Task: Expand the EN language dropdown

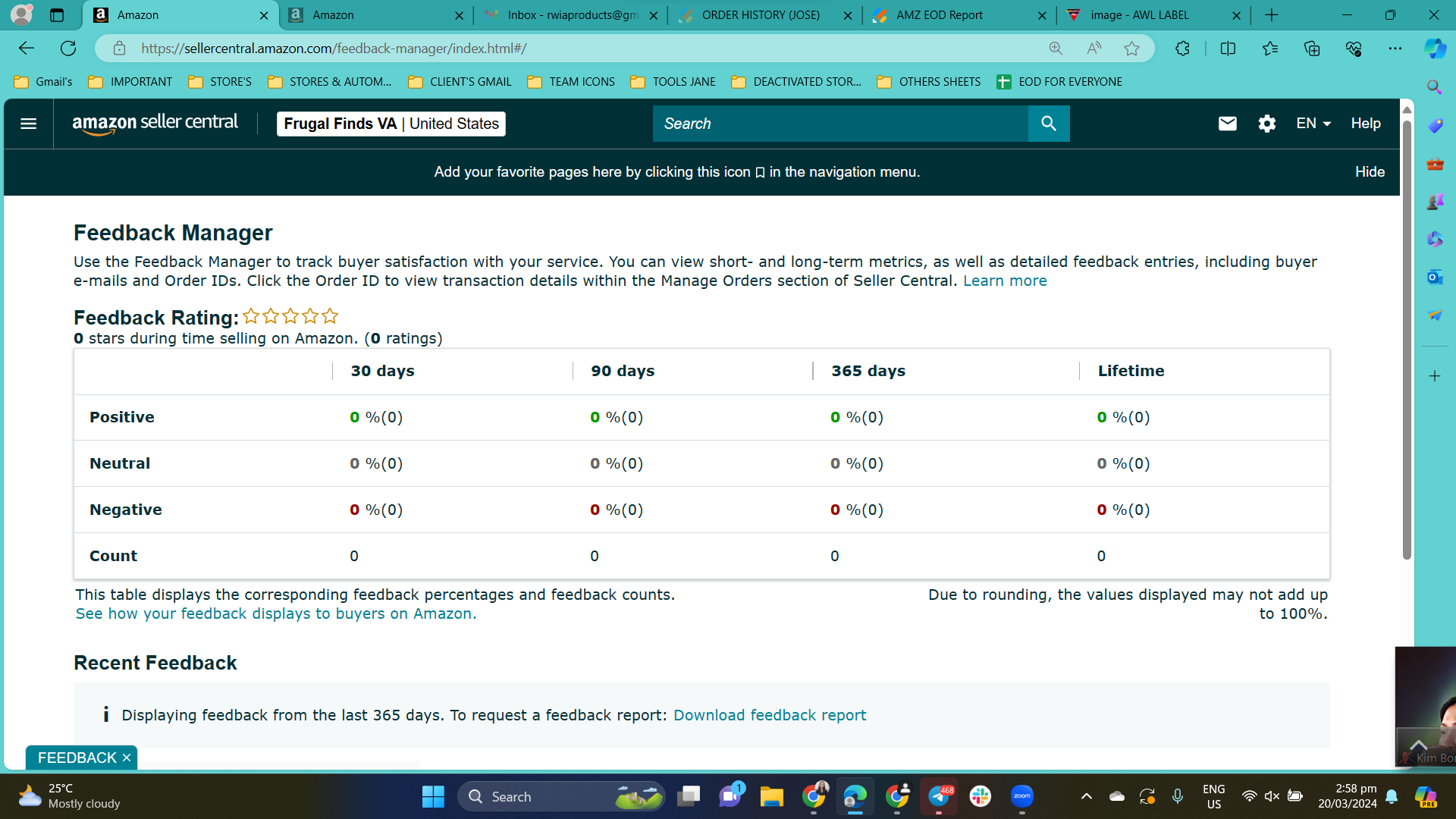Action: tap(1313, 124)
